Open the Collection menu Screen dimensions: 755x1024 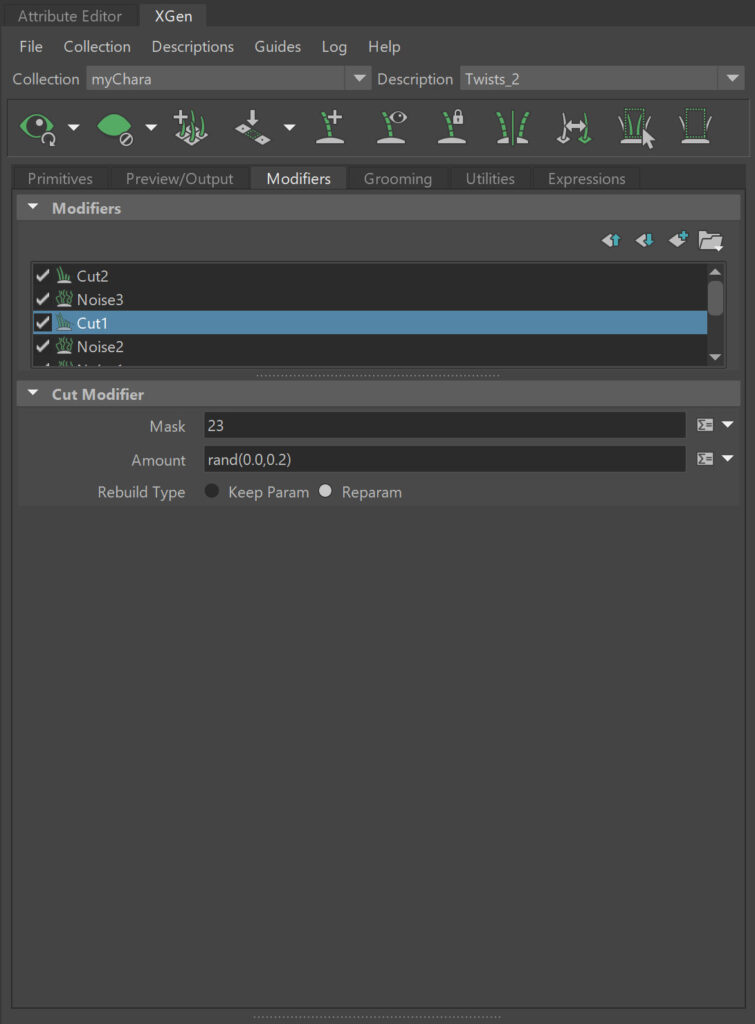pos(97,47)
